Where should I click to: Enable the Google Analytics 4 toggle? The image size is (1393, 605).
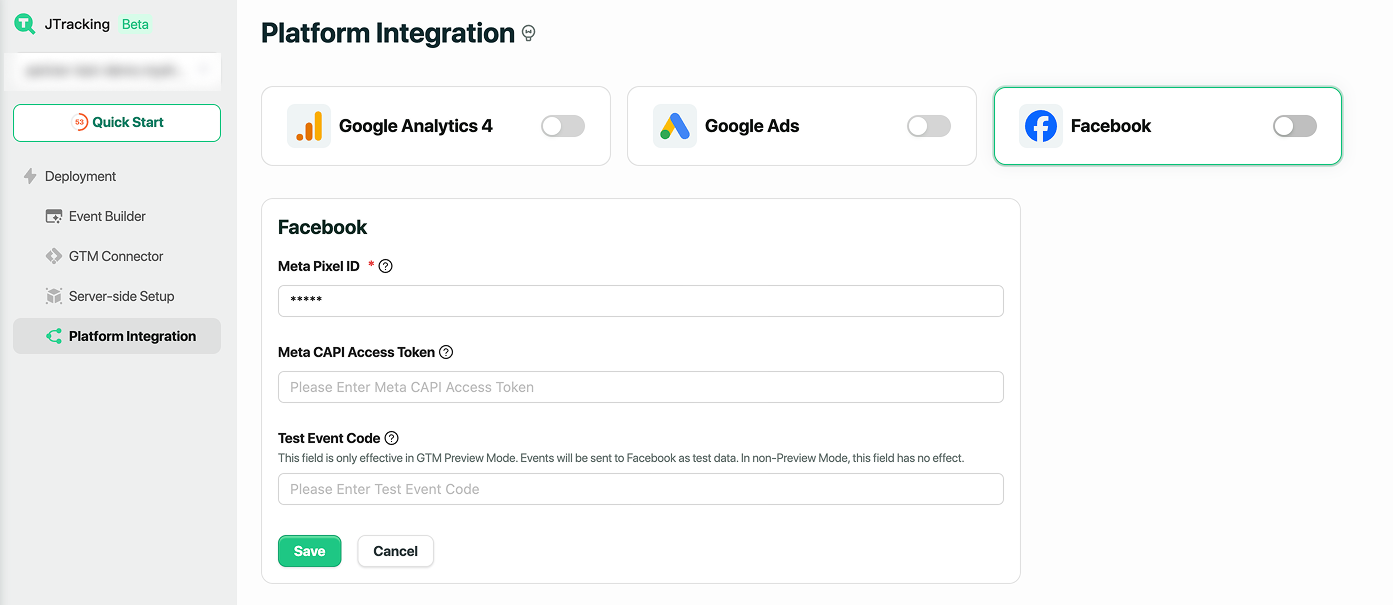[x=562, y=126]
